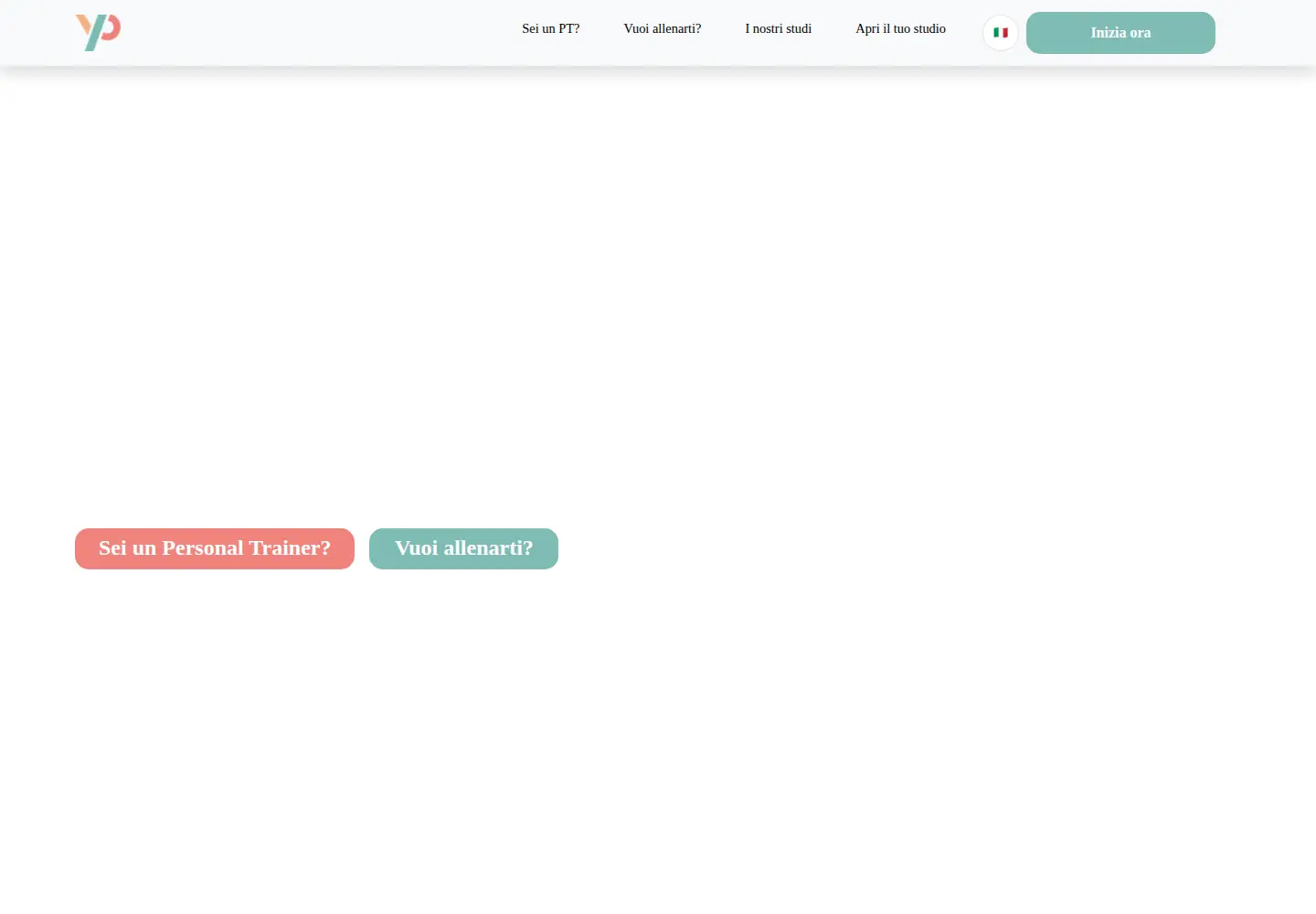The width and height of the screenshot is (1316, 914).
Task: Click the "Inizia ora" button
Action: (1120, 33)
